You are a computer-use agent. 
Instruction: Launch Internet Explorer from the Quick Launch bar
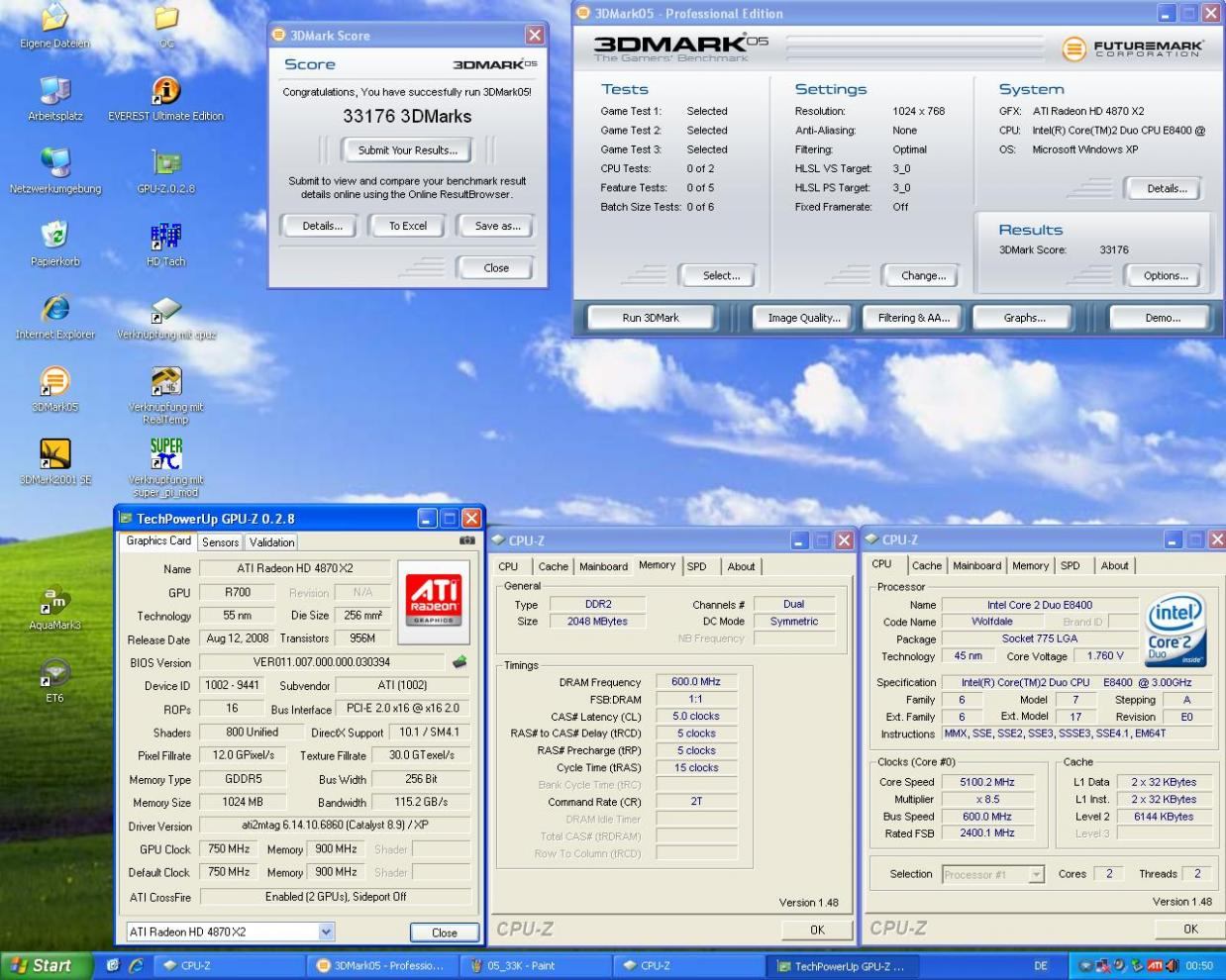click(136, 966)
